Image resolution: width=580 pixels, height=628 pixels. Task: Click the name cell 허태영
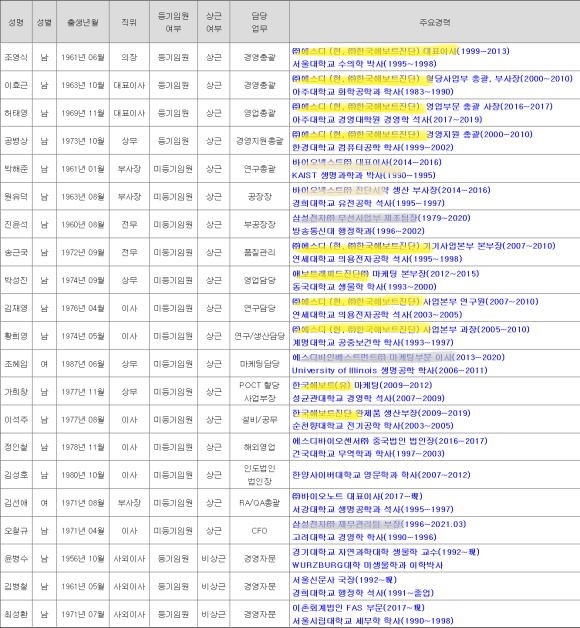[x=16, y=113]
